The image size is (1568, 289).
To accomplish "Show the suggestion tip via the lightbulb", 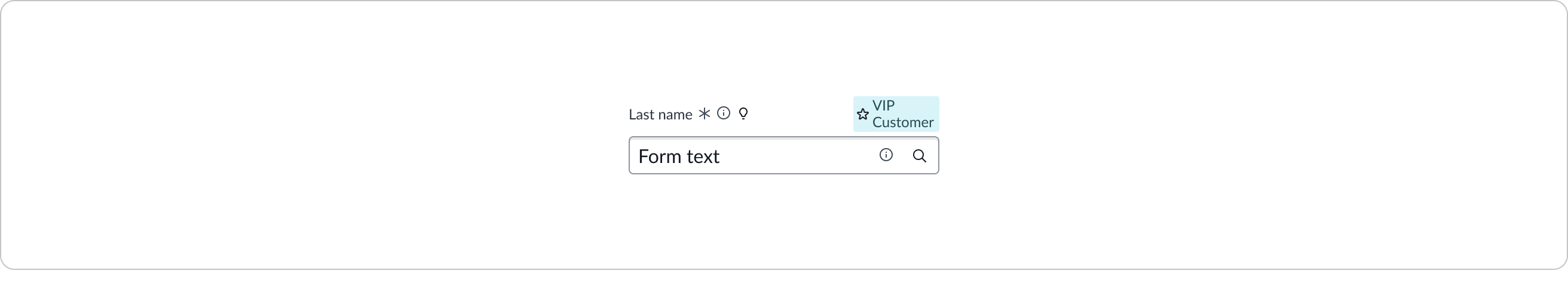I will click(743, 113).
